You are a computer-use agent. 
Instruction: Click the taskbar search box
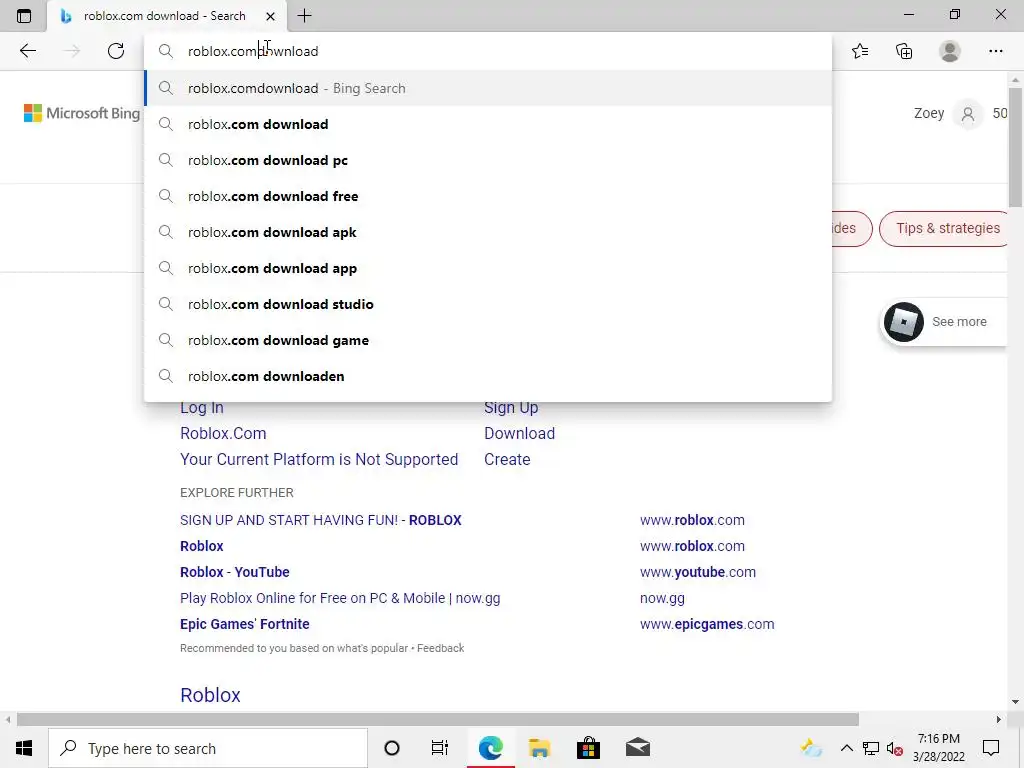(x=208, y=748)
